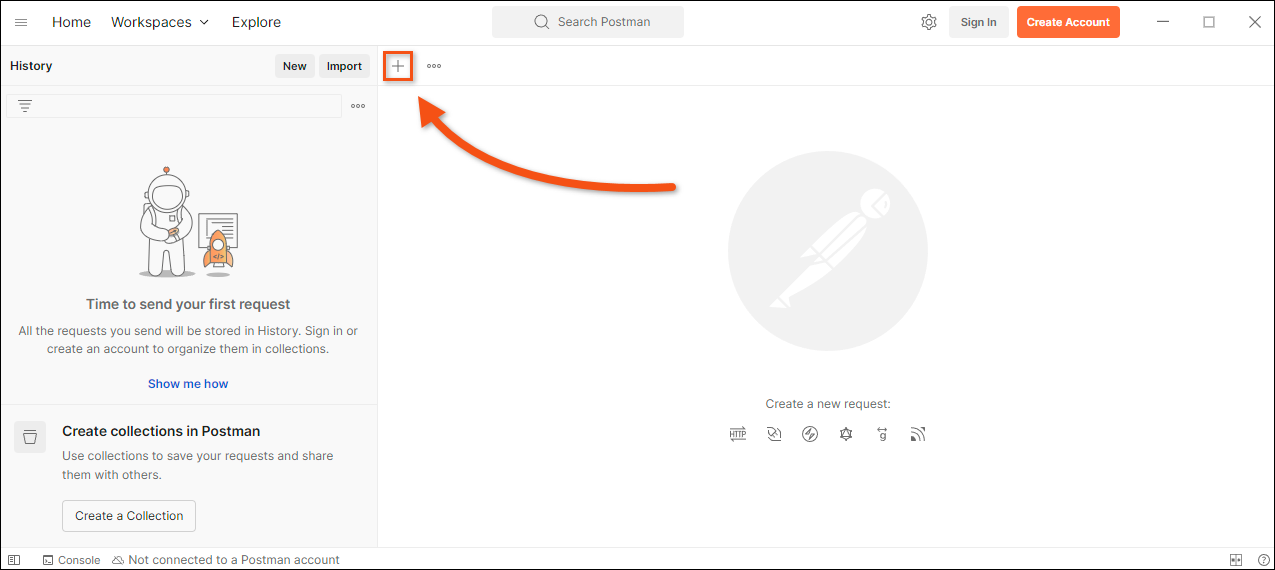Viewport: 1275px width, 570px height.
Task: Create a new WebSocket request
Action: [774, 434]
